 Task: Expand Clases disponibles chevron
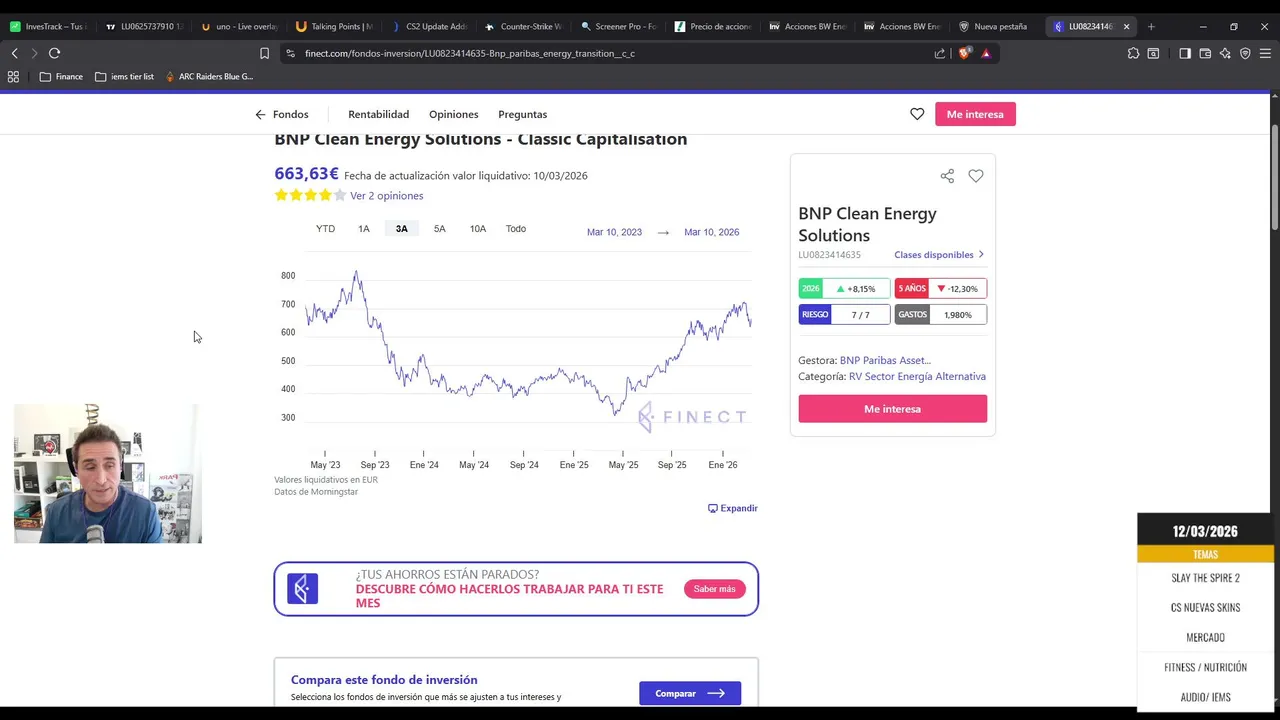[981, 254]
